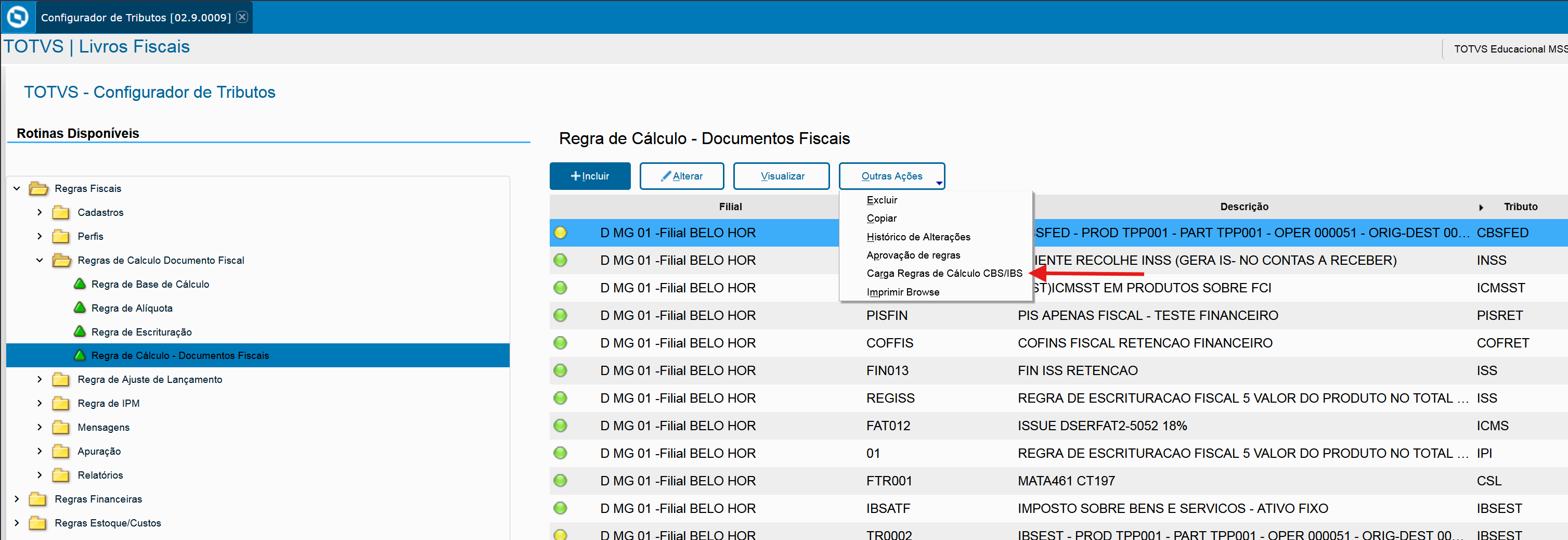Click the green status dot on the ICMSST row
Screen dimensions: 1568x540
click(x=560, y=288)
